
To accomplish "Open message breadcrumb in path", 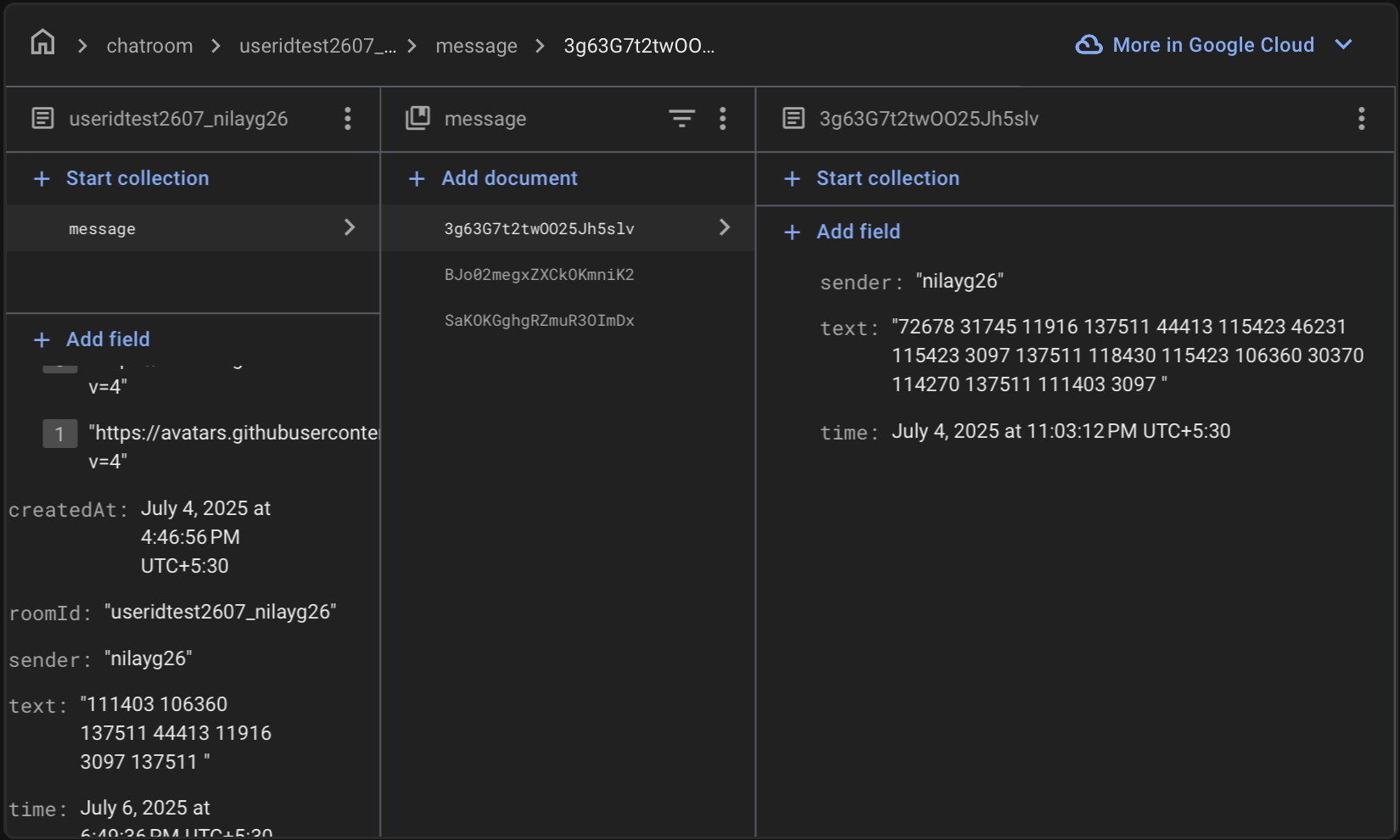I will 476,46.
